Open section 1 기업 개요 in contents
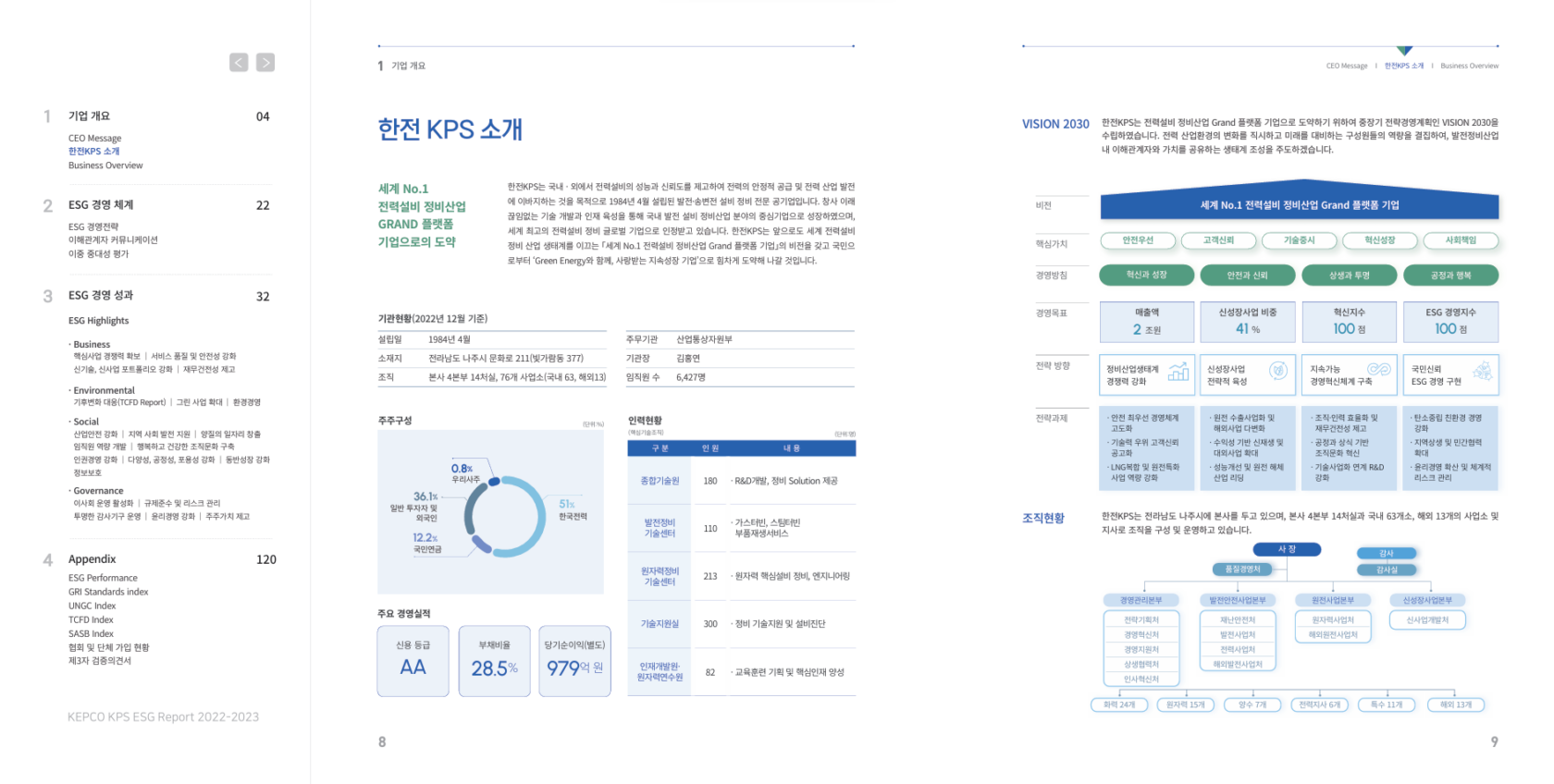Image resolution: width=1554 pixels, height=784 pixels. pos(89,116)
